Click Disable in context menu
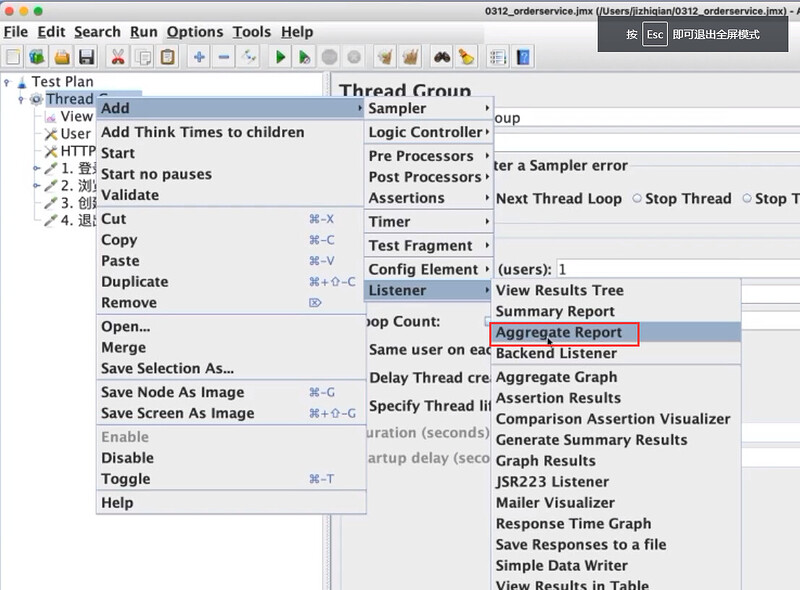Image resolution: width=800 pixels, height=590 pixels. point(231,458)
